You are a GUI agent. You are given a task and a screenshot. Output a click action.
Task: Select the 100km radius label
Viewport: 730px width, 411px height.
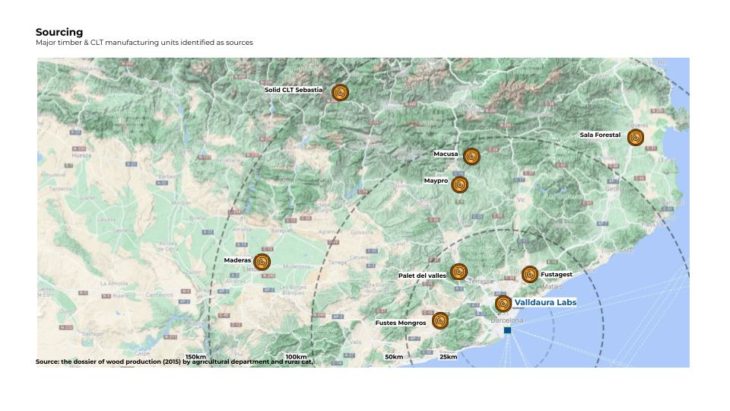296,357
